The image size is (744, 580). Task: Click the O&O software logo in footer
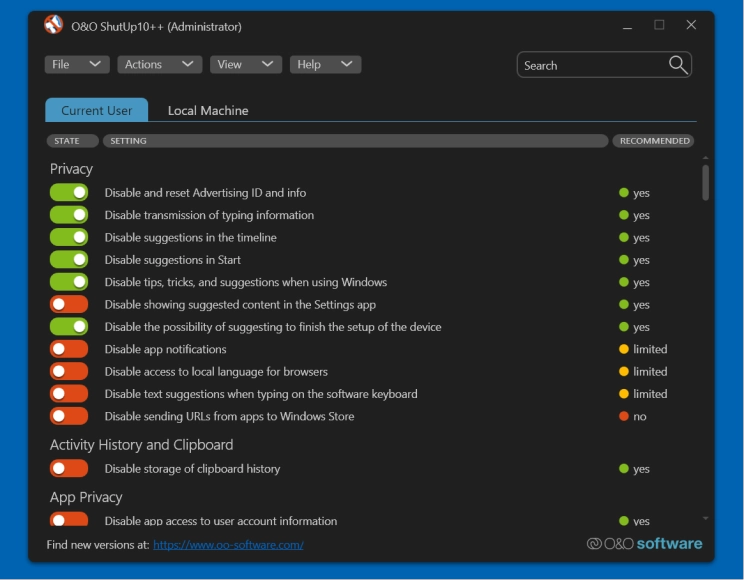pos(644,543)
